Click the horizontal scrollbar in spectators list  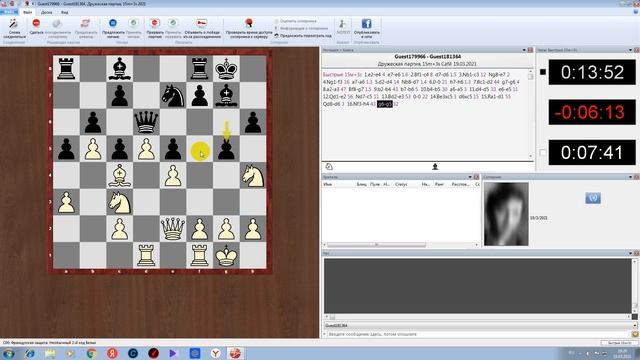click(x=376, y=245)
